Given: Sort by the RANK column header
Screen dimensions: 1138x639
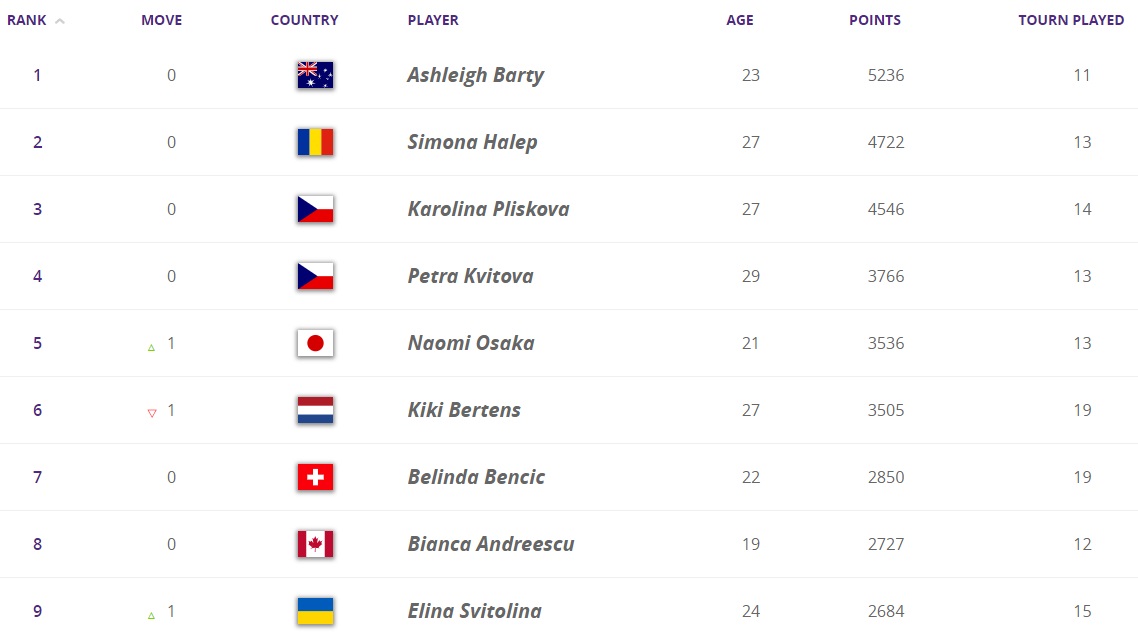Looking at the screenshot, I should point(27,20).
